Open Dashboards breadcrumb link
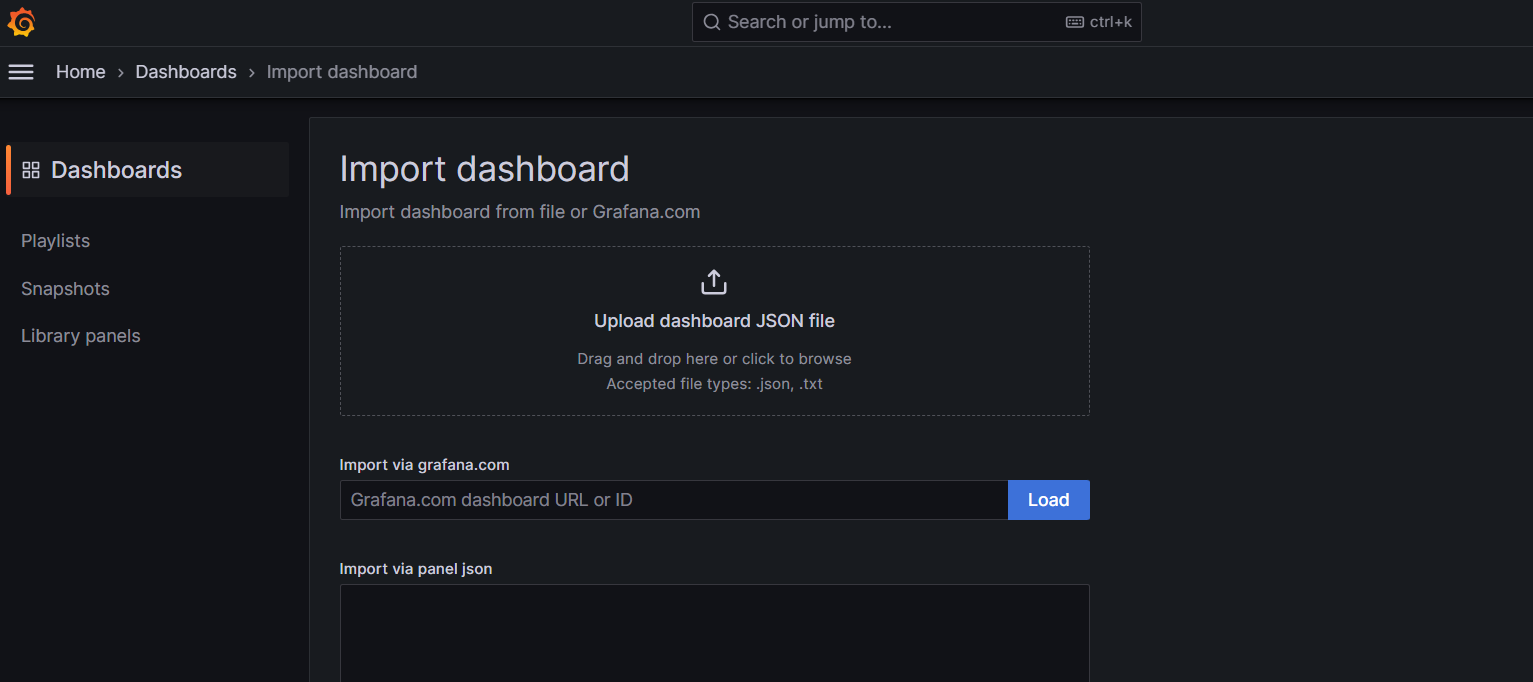 186,72
